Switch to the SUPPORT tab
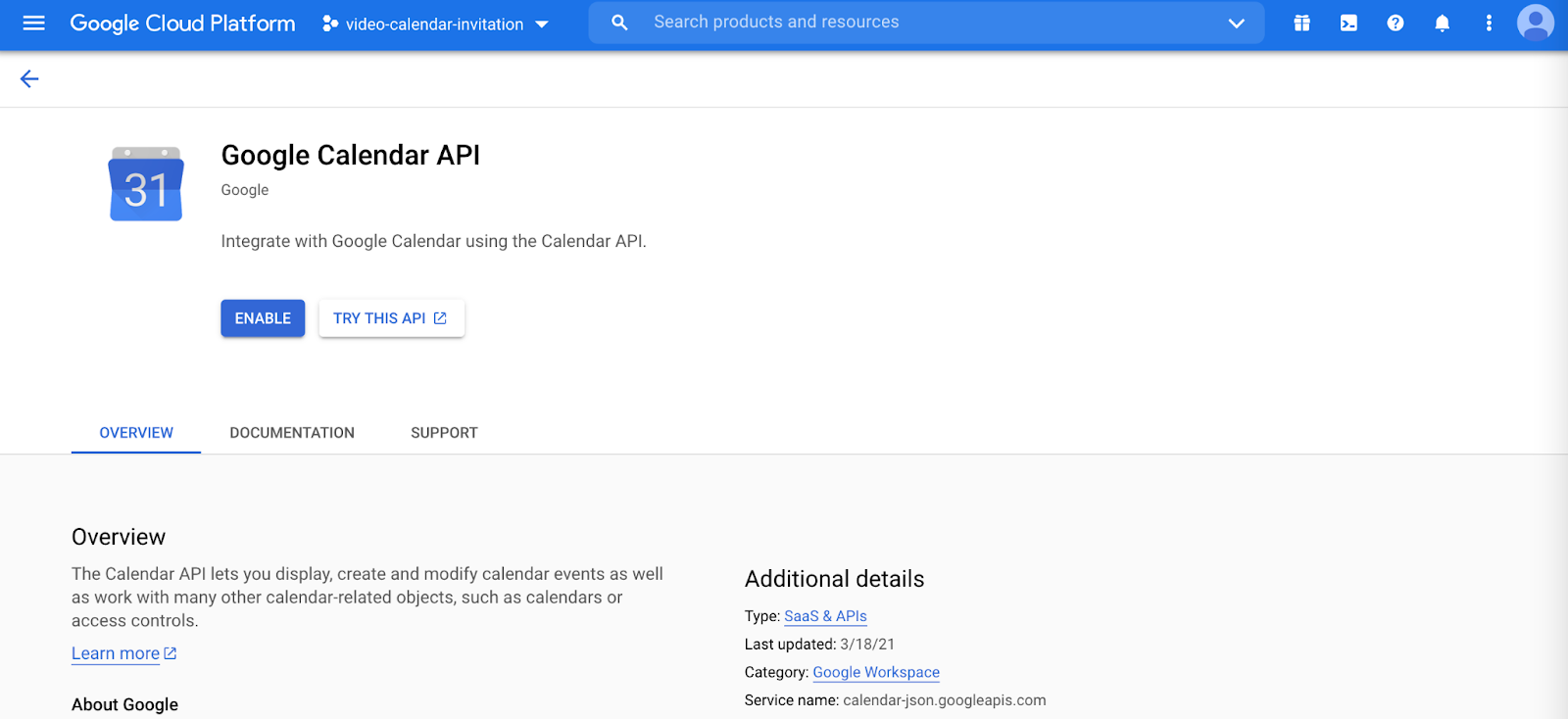Screen dimensions: 1568x719 pyautogui.click(x=444, y=433)
